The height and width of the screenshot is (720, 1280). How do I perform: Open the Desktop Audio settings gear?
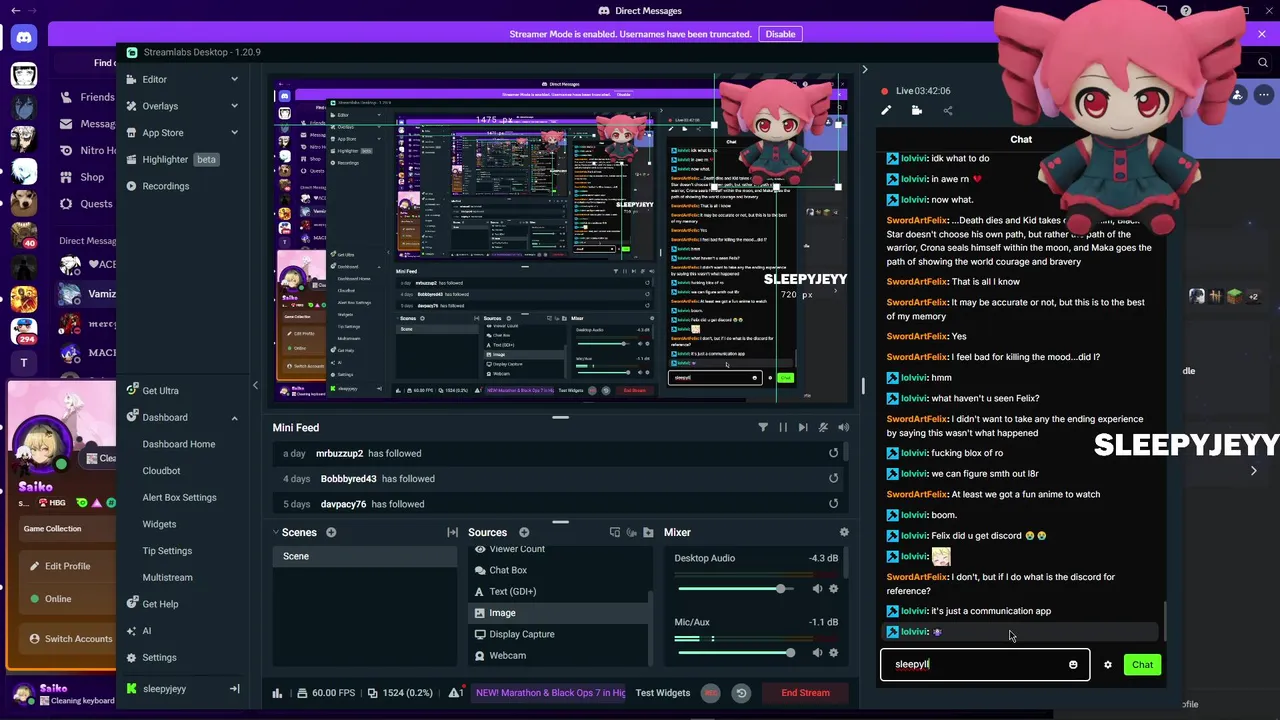pyautogui.click(x=834, y=589)
